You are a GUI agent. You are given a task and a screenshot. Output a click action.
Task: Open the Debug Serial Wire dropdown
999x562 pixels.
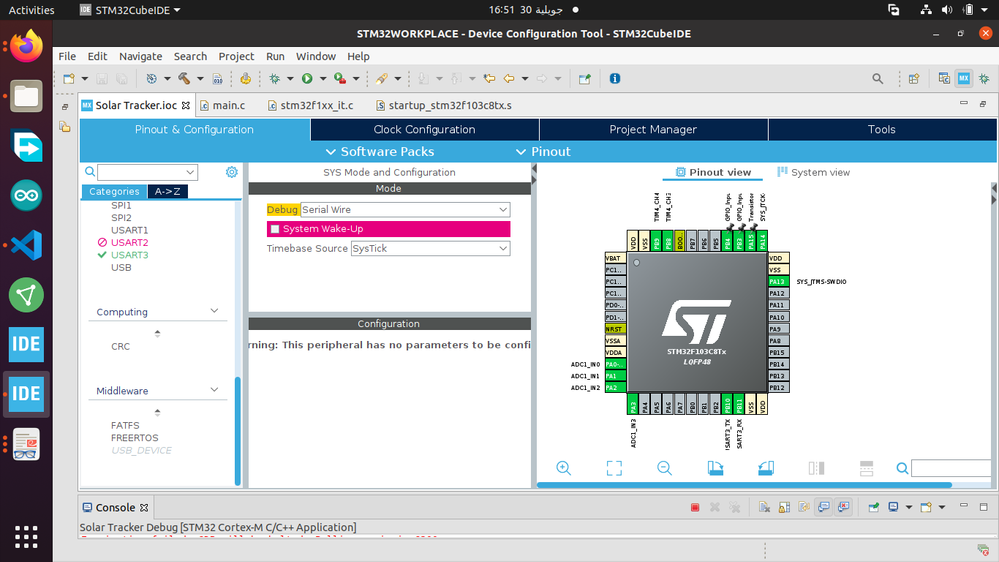[x=405, y=210]
